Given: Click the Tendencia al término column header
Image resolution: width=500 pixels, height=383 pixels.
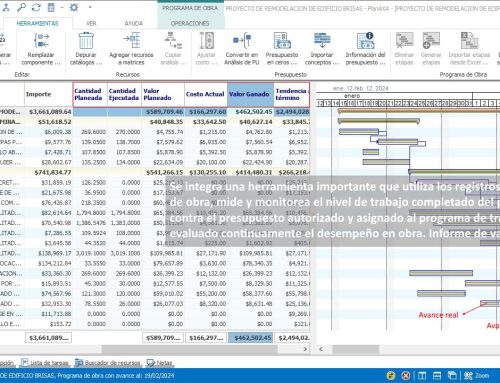Looking at the screenshot, I should click(x=292, y=94).
